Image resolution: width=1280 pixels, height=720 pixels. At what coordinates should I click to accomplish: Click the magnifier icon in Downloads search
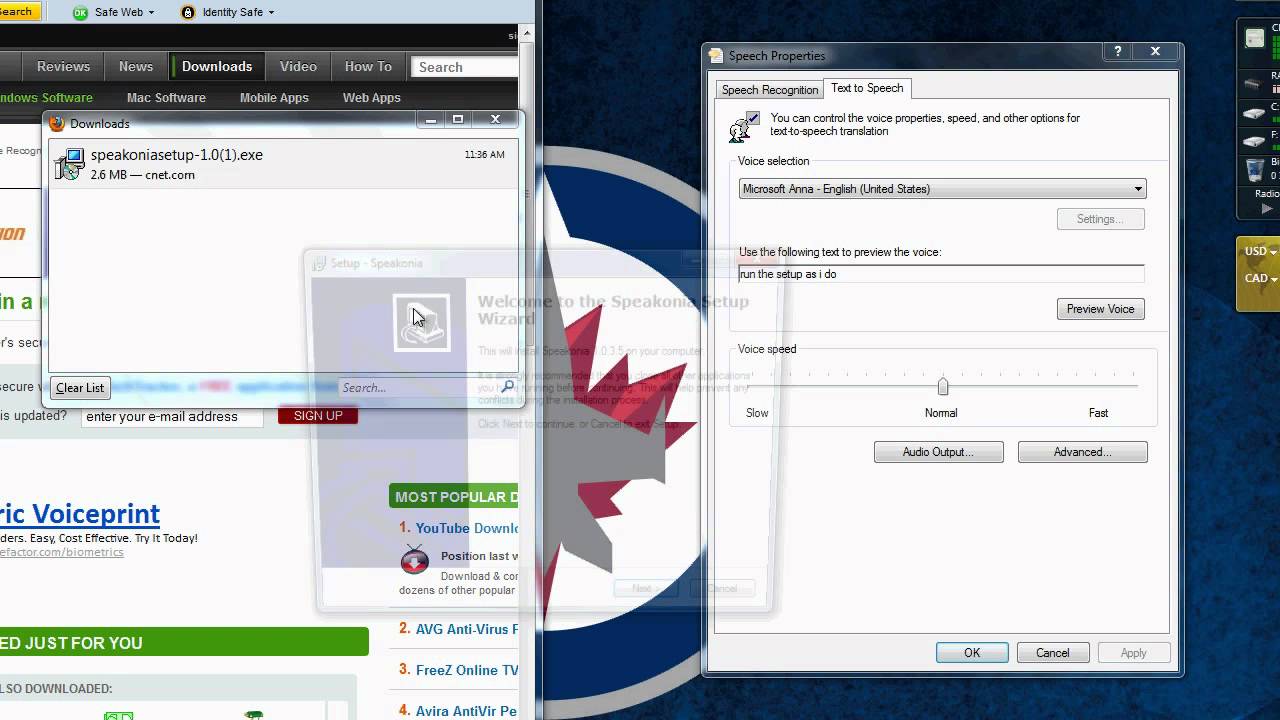508,387
